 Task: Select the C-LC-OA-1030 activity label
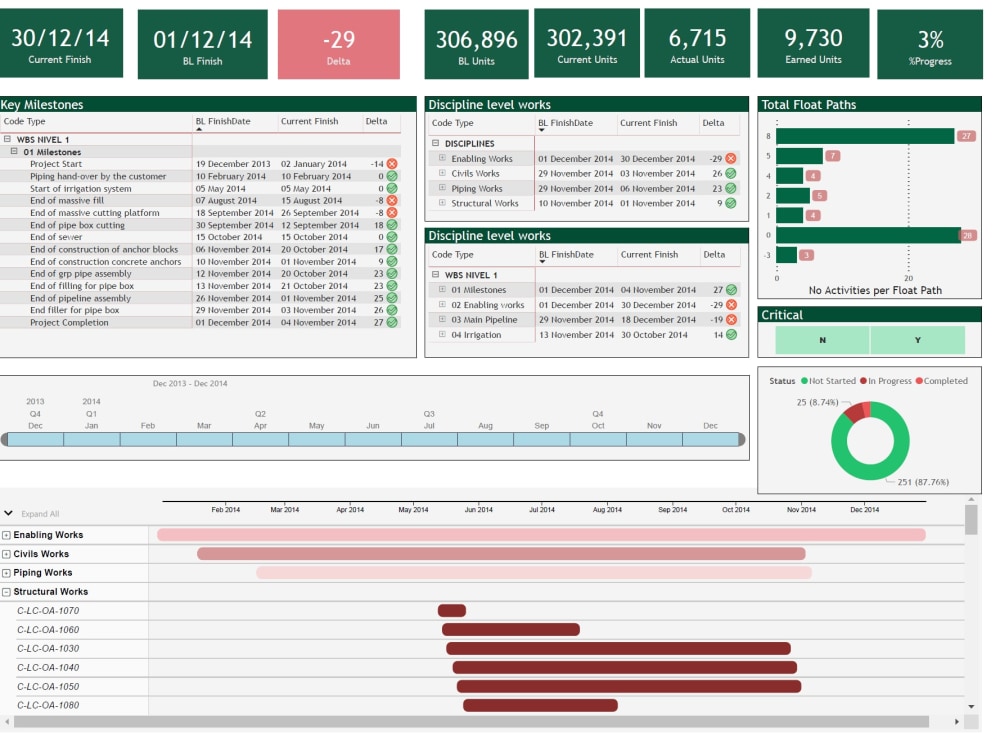click(48, 649)
